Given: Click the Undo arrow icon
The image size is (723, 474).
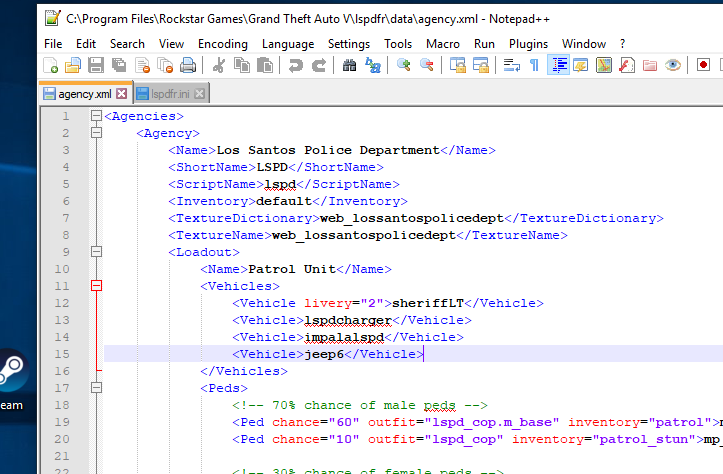Looking at the screenshot, I should point(295,65).
